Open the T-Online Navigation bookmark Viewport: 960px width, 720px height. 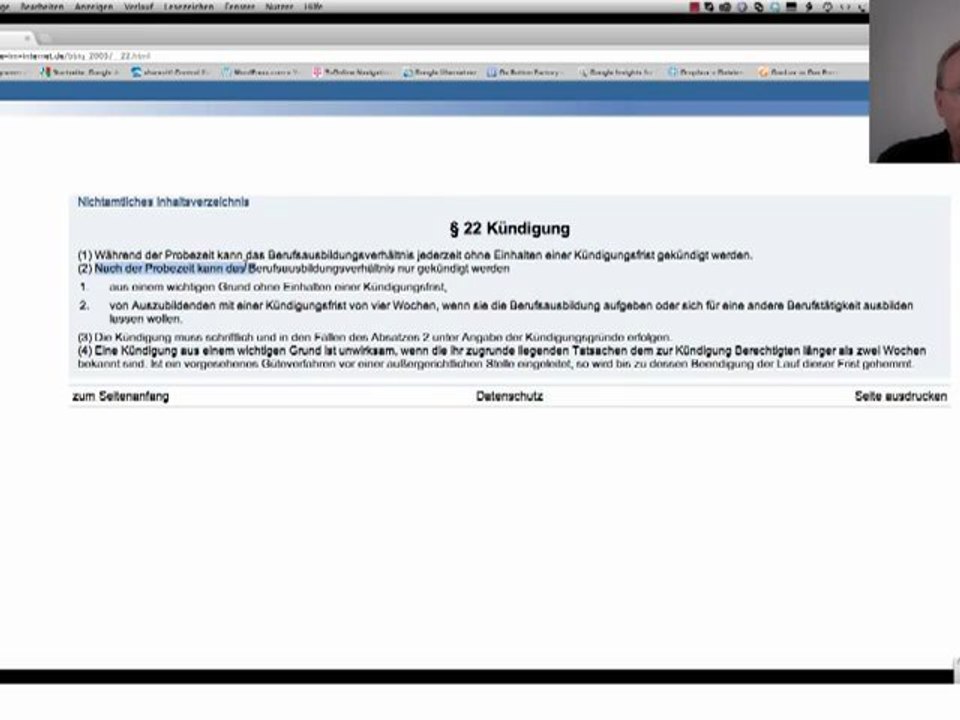(351, 72)
